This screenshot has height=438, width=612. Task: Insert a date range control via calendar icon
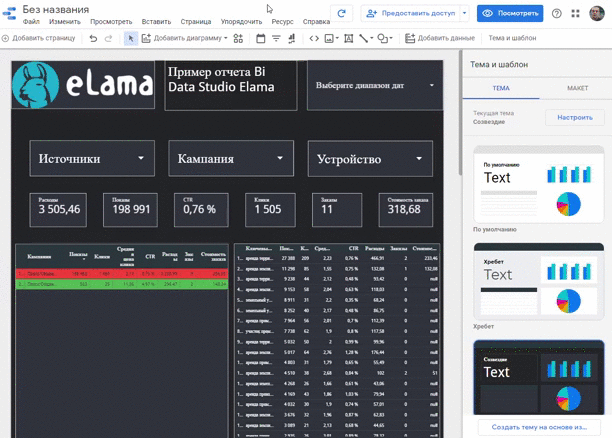pyautogui.click(x=261, y=38)
